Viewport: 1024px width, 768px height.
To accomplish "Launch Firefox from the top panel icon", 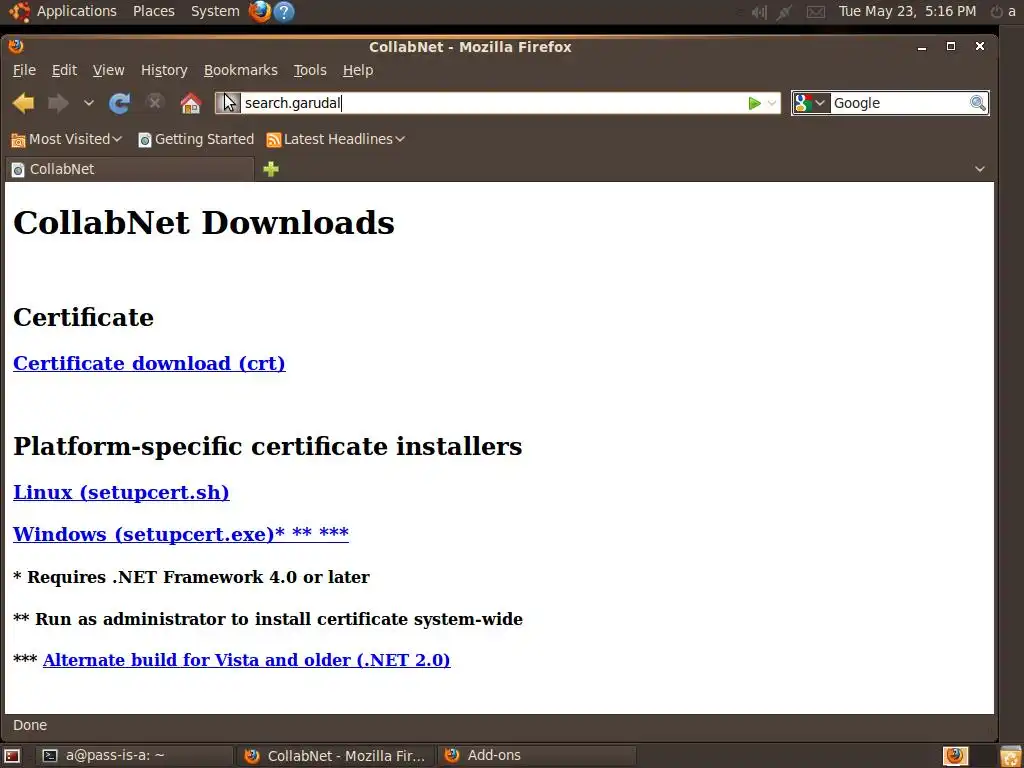I will pos(260,11).
